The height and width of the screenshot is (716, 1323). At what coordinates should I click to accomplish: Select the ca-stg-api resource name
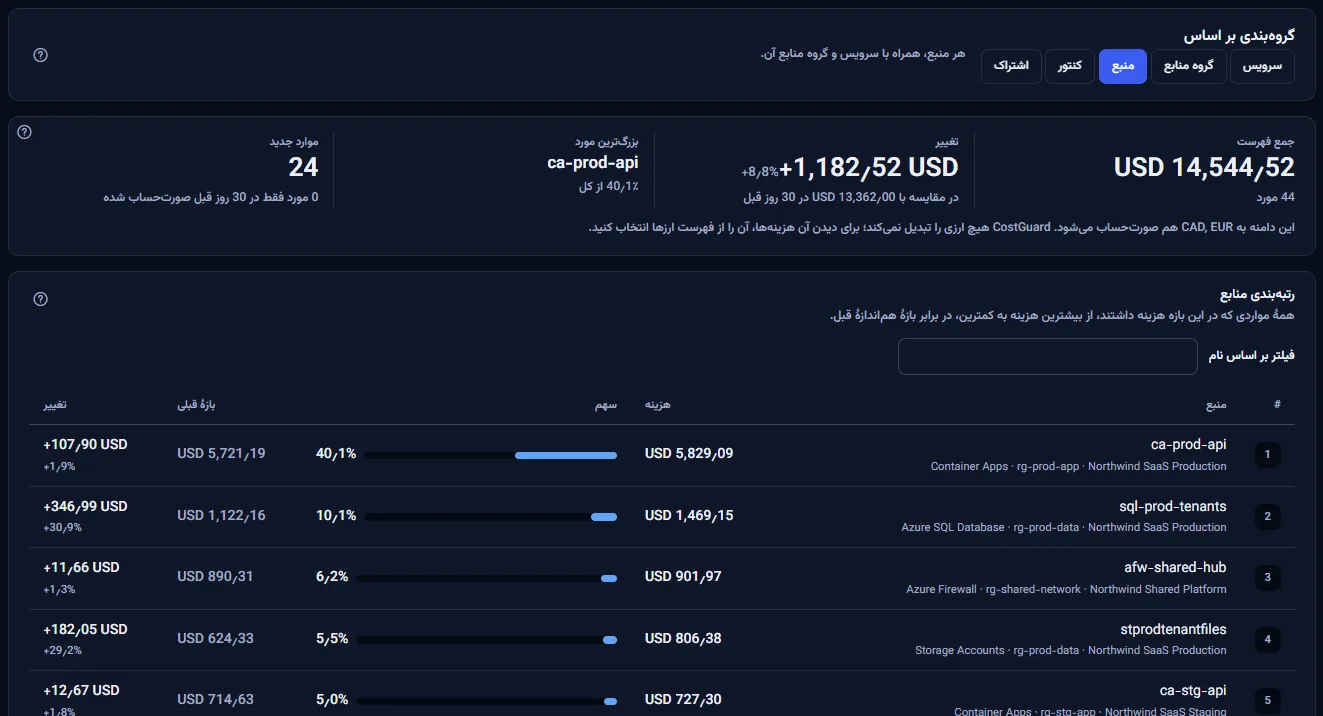[1193, 690]
